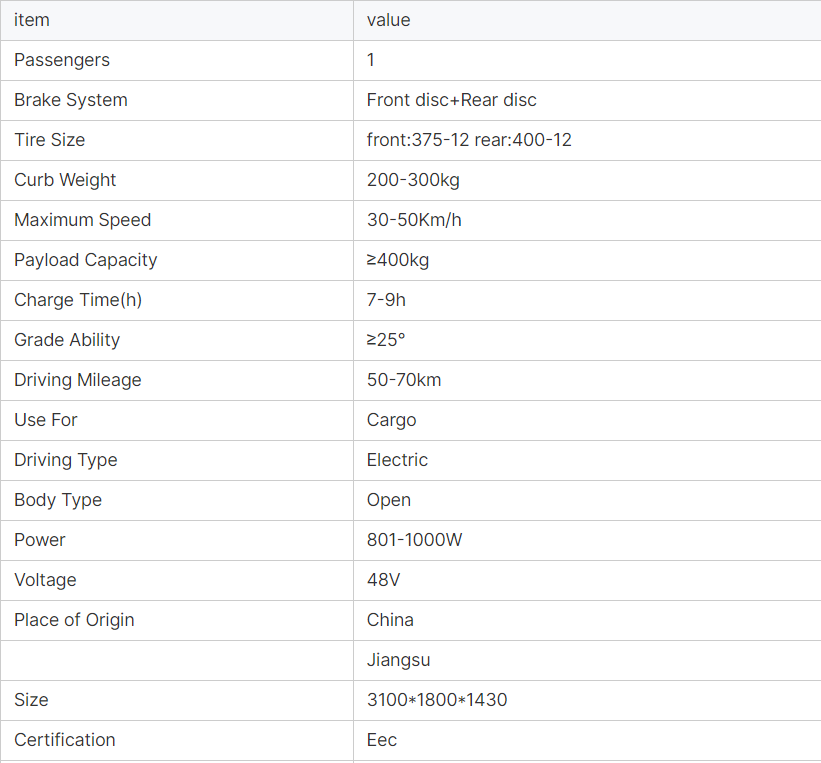821x763 pixels.
Task: Click the Grade Ability label
Action: pyautogui.click(x=67, y=340)
